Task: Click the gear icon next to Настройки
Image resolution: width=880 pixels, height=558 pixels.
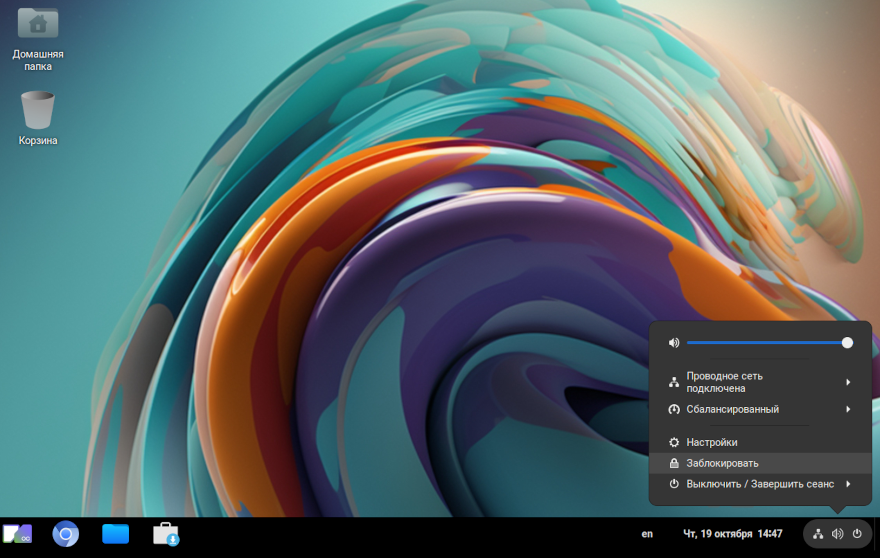Action: coord(674,442)
